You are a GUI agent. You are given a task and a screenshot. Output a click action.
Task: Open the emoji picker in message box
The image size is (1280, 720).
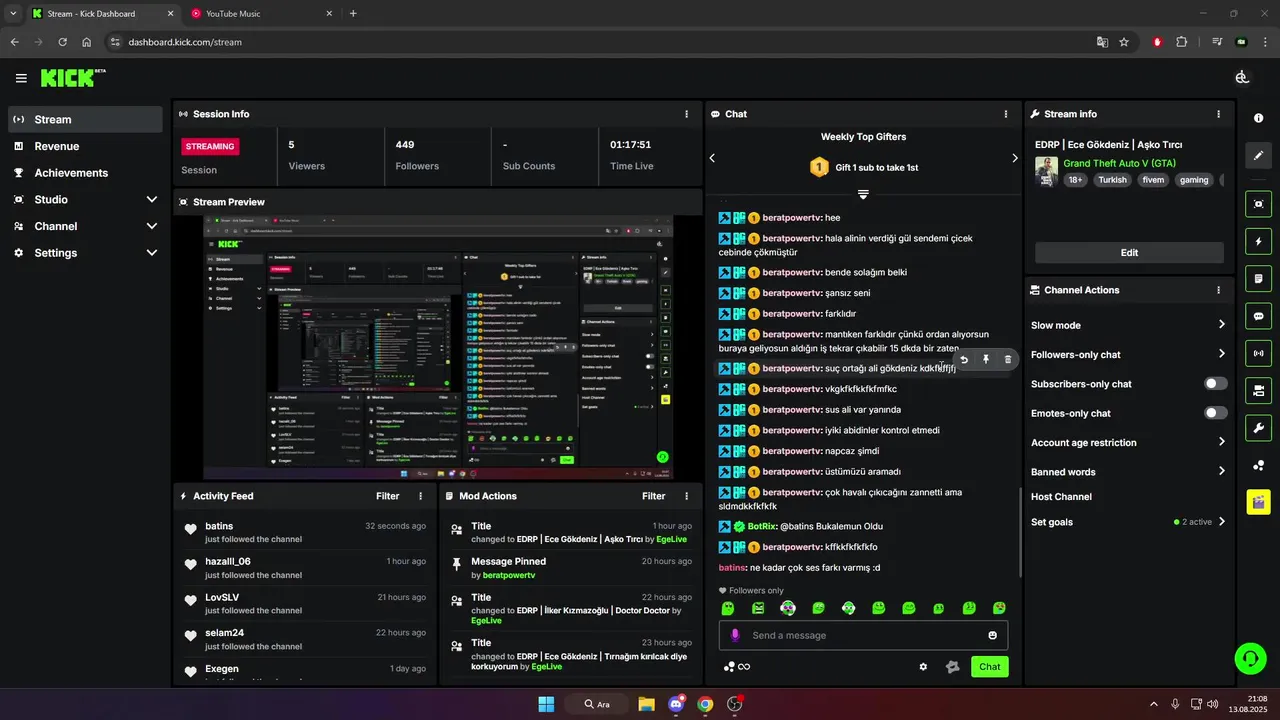coord(992,635)
